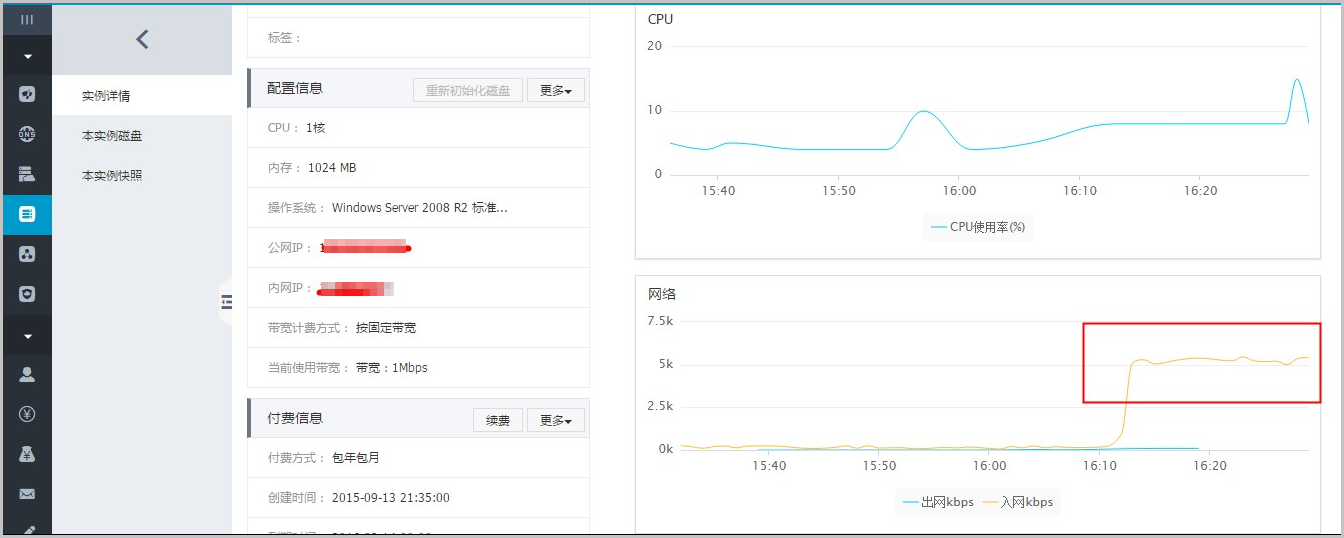This screenshot has height=538, width=1344.
Task: Click the 付费方式 包年包月 row
Action: 418,458
